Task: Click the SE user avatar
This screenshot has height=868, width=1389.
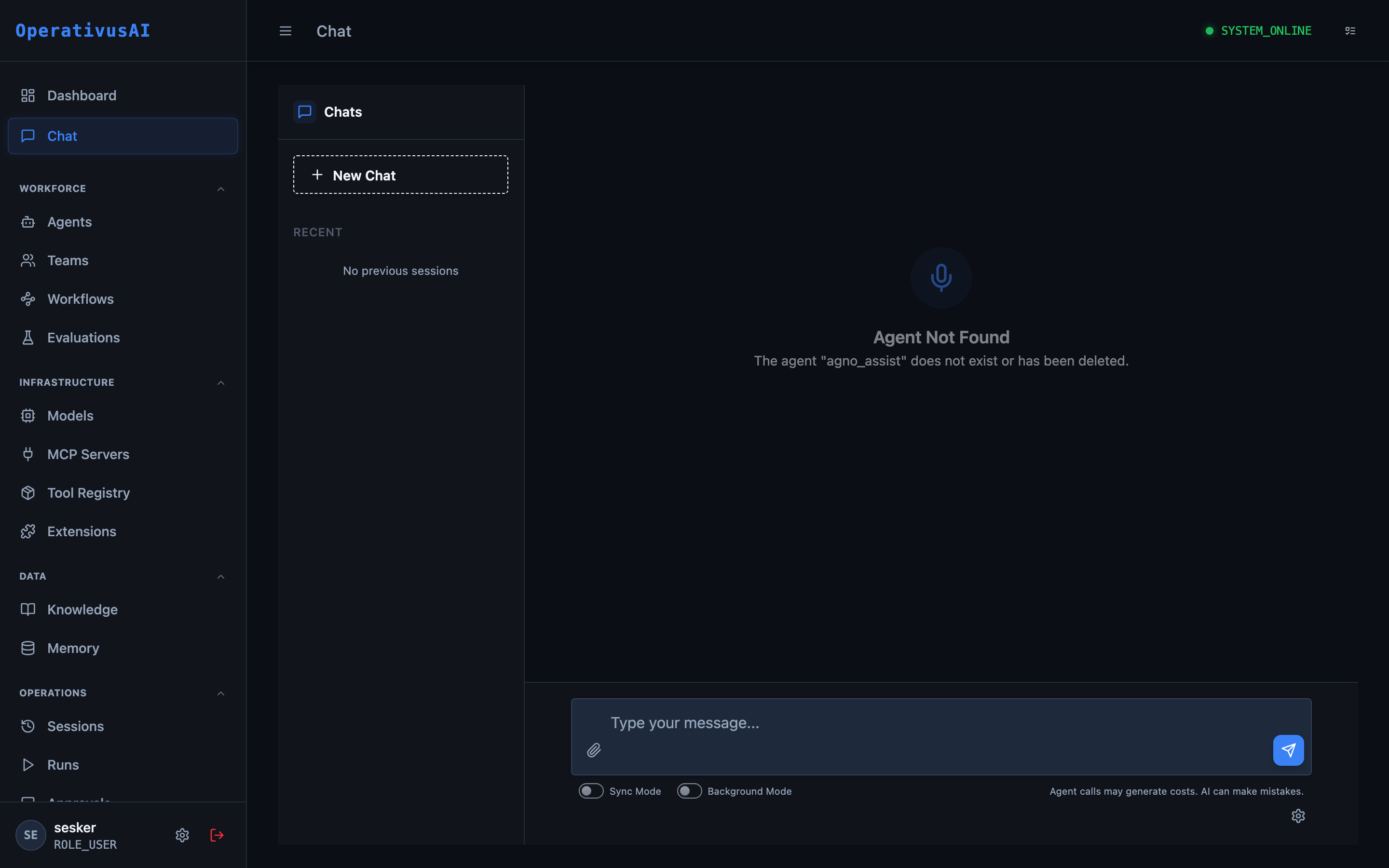Action: point(30,835)
